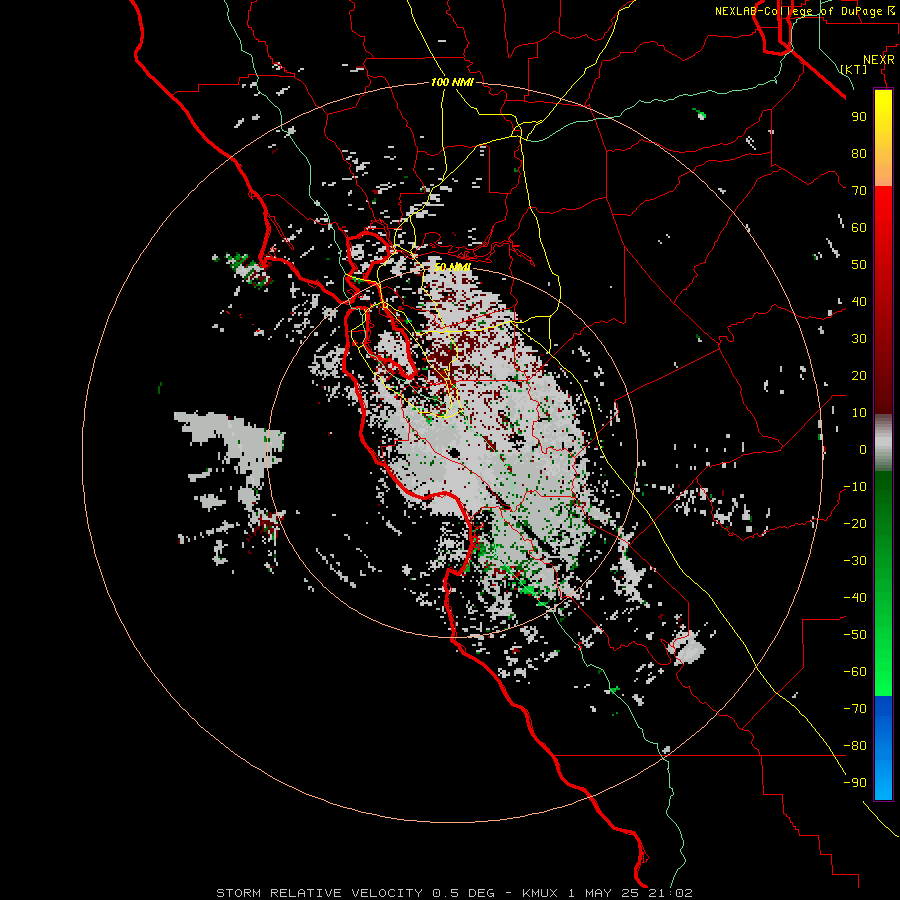The width and height of the screenshot is (900, 900).
Task: Click "STORM RELATIVE VELOCITY" in the bottom caption
Action: (x=321, y=893)
